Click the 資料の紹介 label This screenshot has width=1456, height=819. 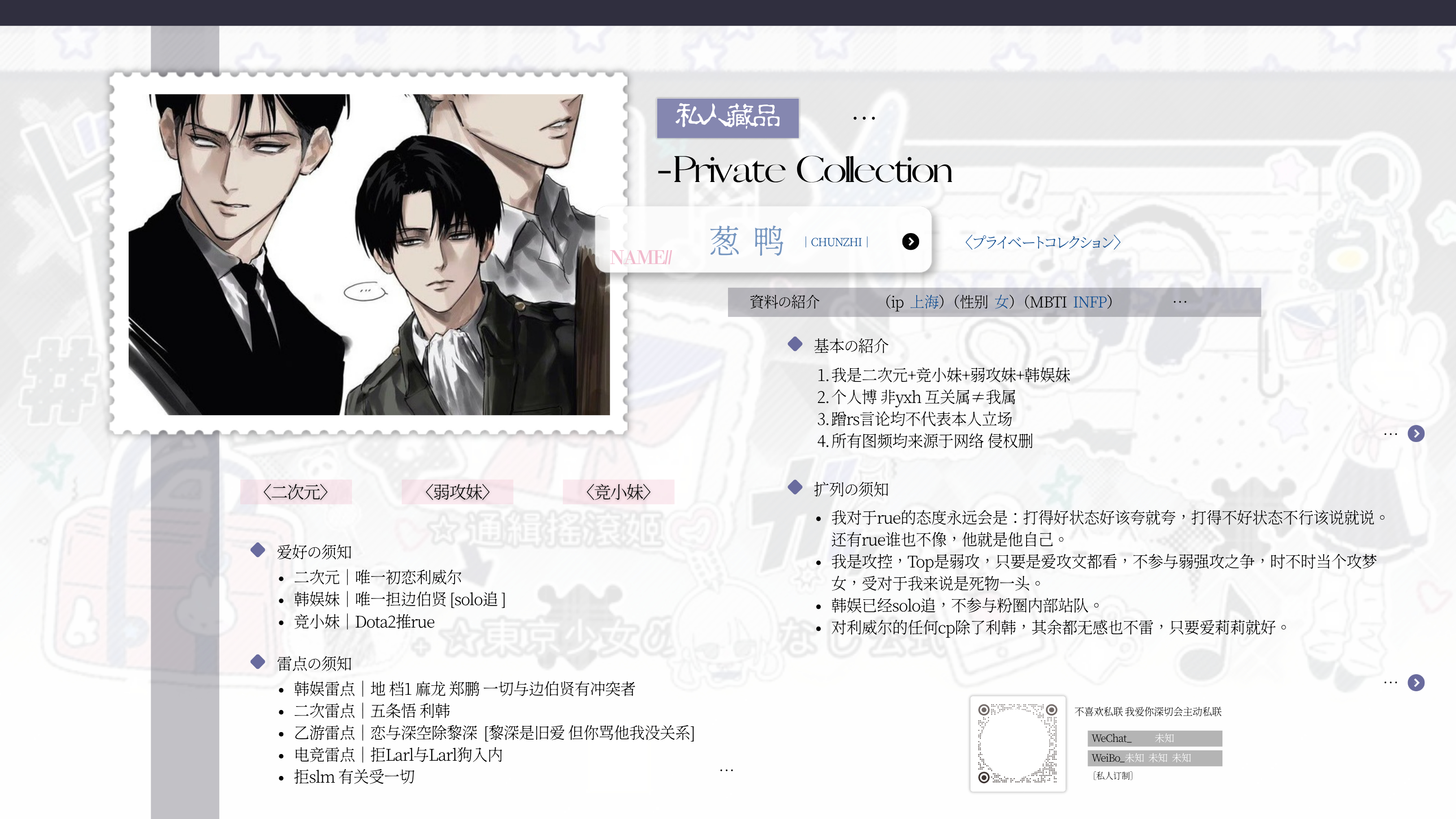tap(784, 302)
